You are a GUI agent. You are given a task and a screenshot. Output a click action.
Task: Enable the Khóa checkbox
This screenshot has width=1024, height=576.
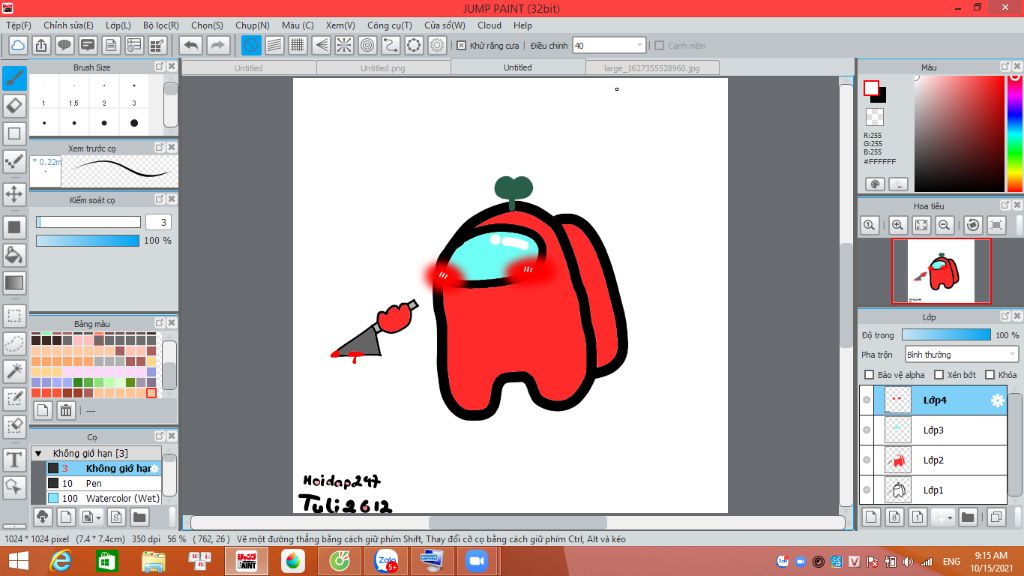[x=990, y=375]
